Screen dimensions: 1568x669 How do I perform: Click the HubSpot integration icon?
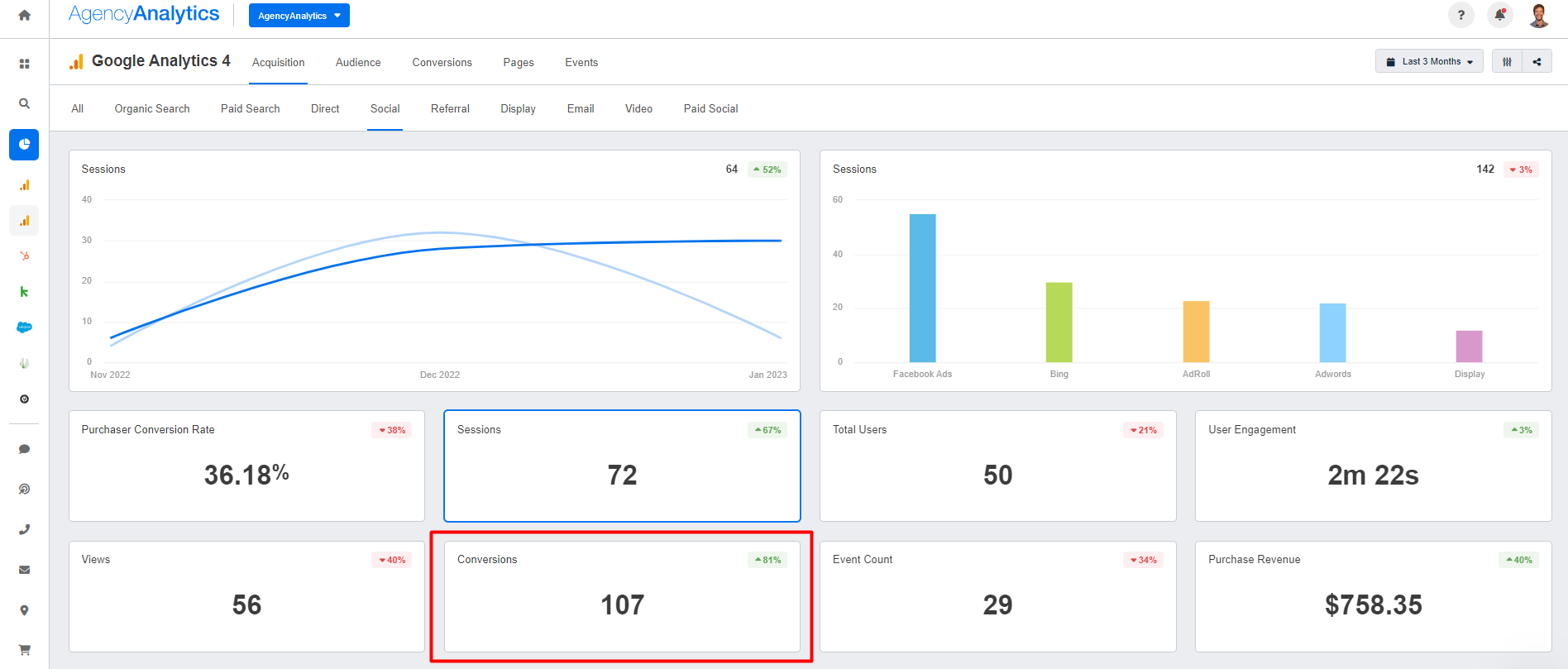pyautogui.click(x=24, y=256)
